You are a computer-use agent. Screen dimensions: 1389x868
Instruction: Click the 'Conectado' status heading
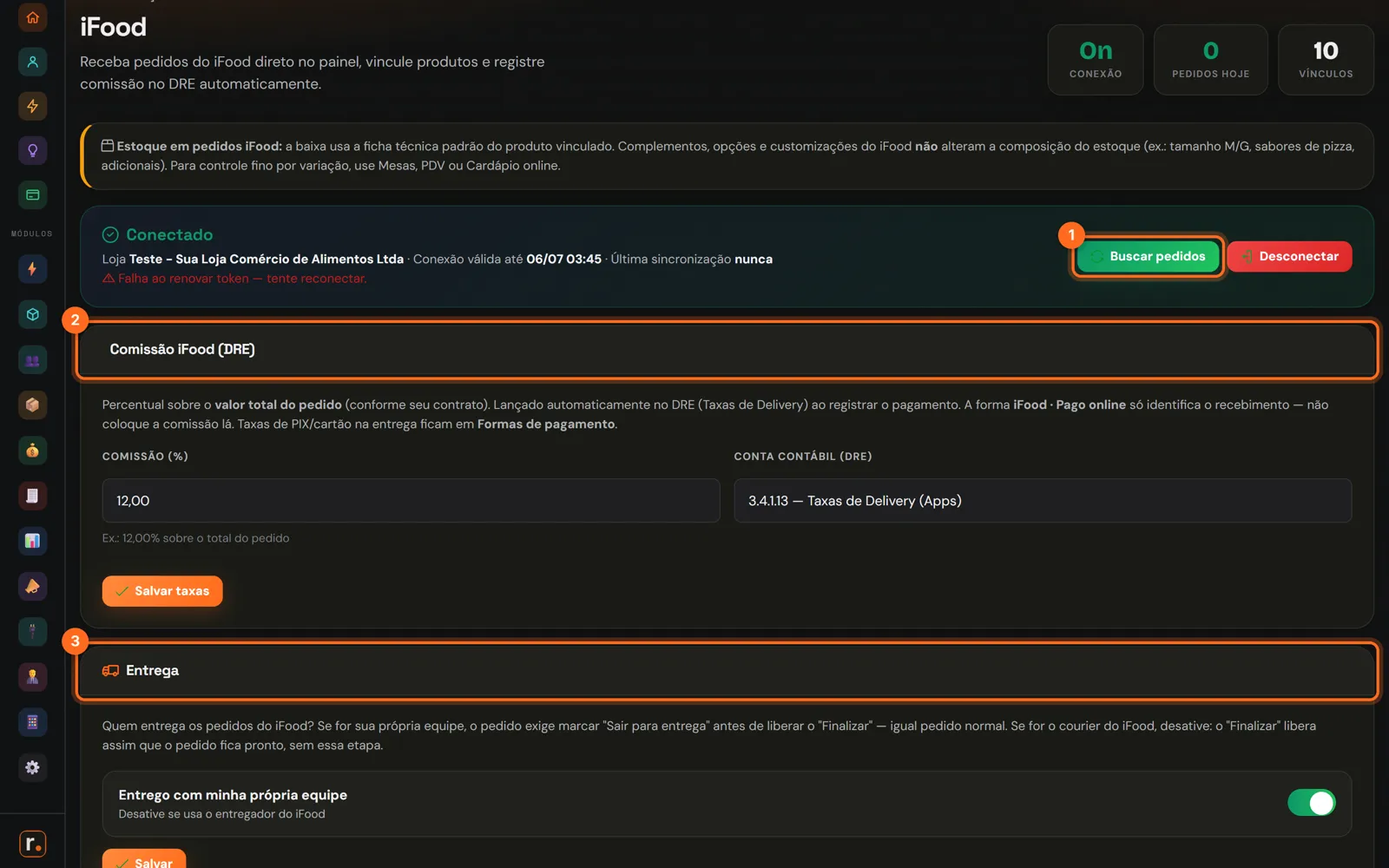pyautogui.click(x=168, y=234)
